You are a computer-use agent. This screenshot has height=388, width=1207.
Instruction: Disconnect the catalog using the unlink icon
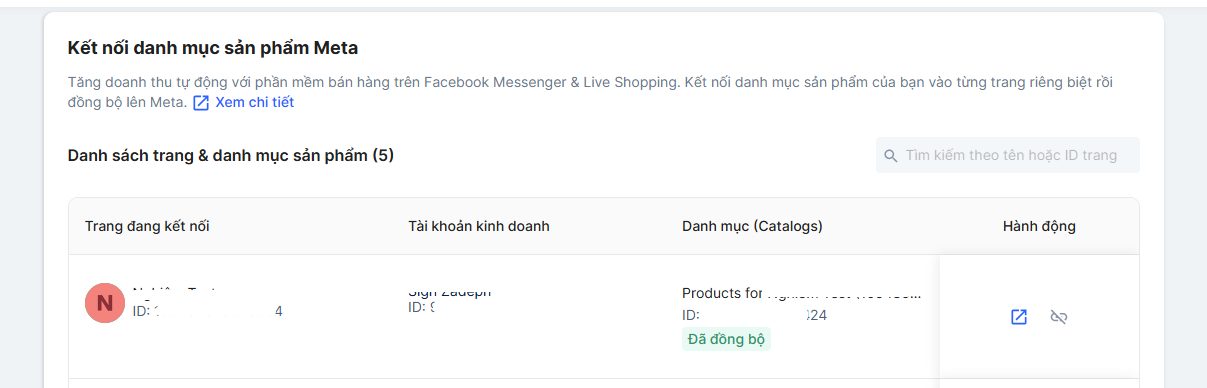coord(1060,317)
